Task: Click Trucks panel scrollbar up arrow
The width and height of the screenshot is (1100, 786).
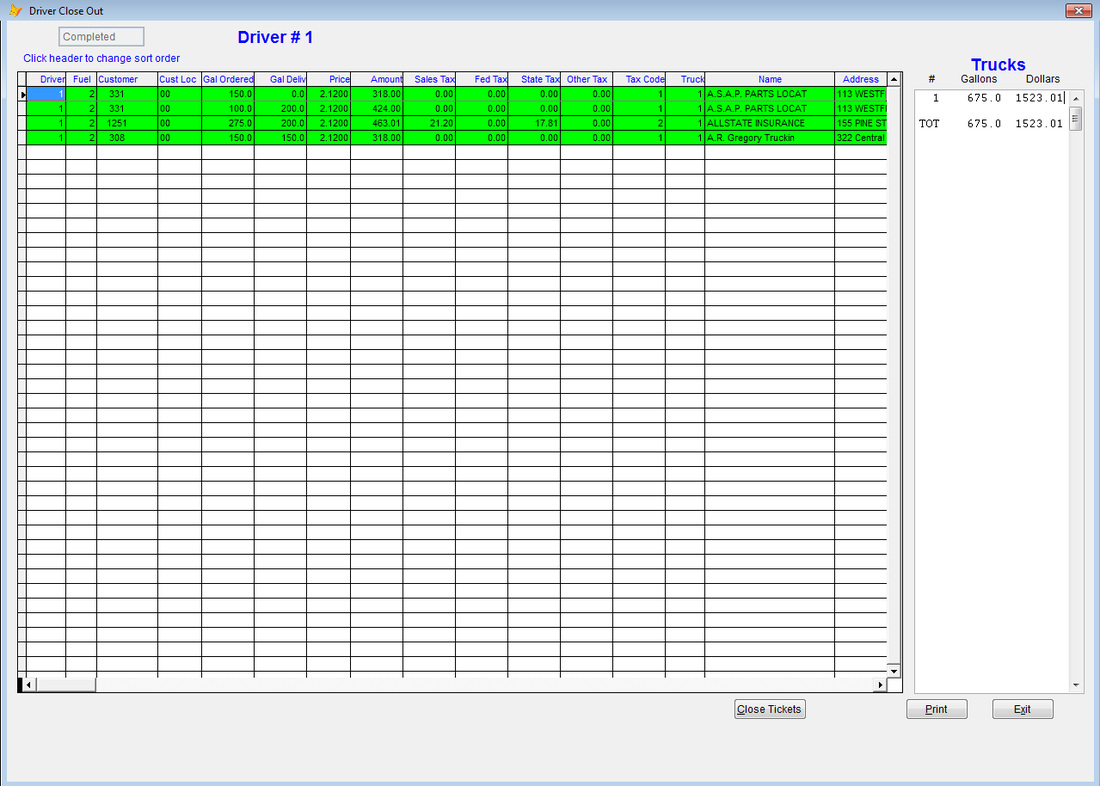Action: click(x=1076, y=98)
